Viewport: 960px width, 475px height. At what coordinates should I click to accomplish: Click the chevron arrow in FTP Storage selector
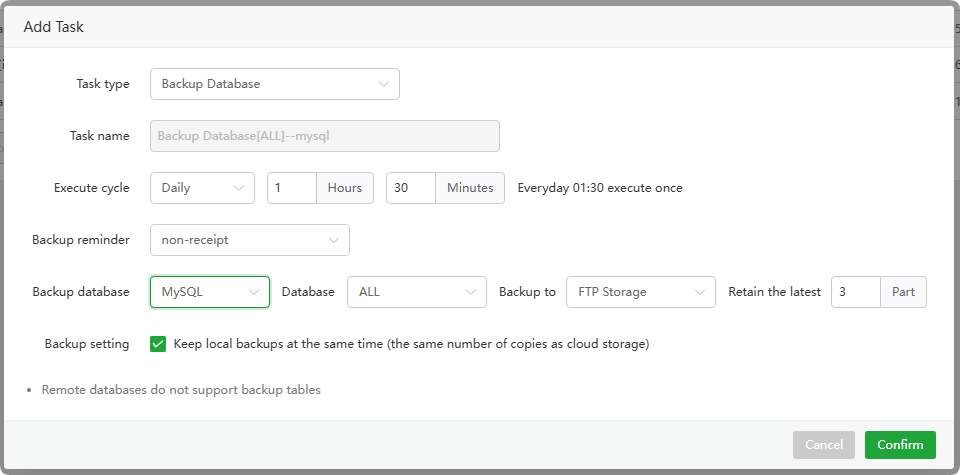click(699, 292)
